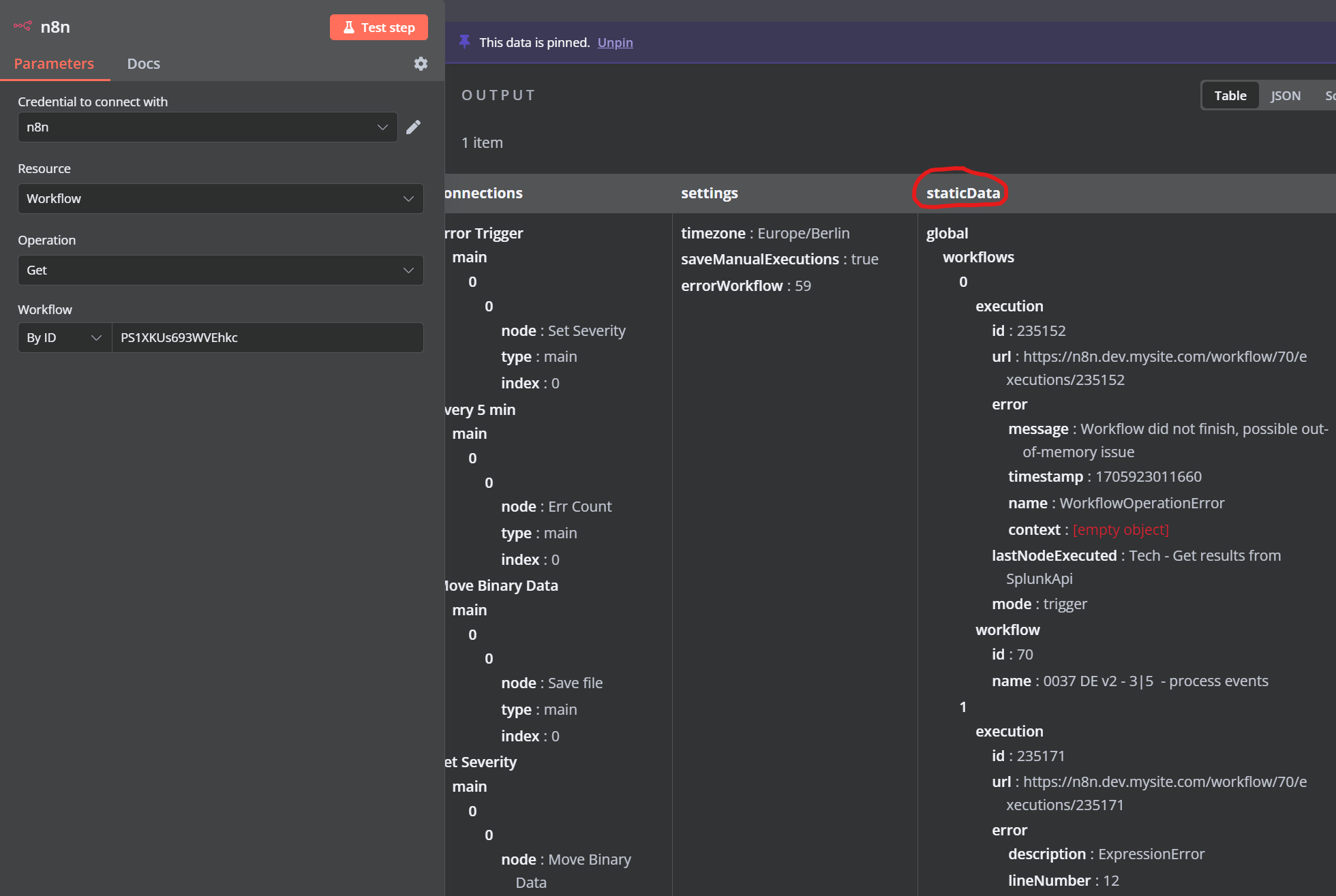Screen dimensions: 1336x896
Task: Click the workflow ID input field
Action: 267,338
